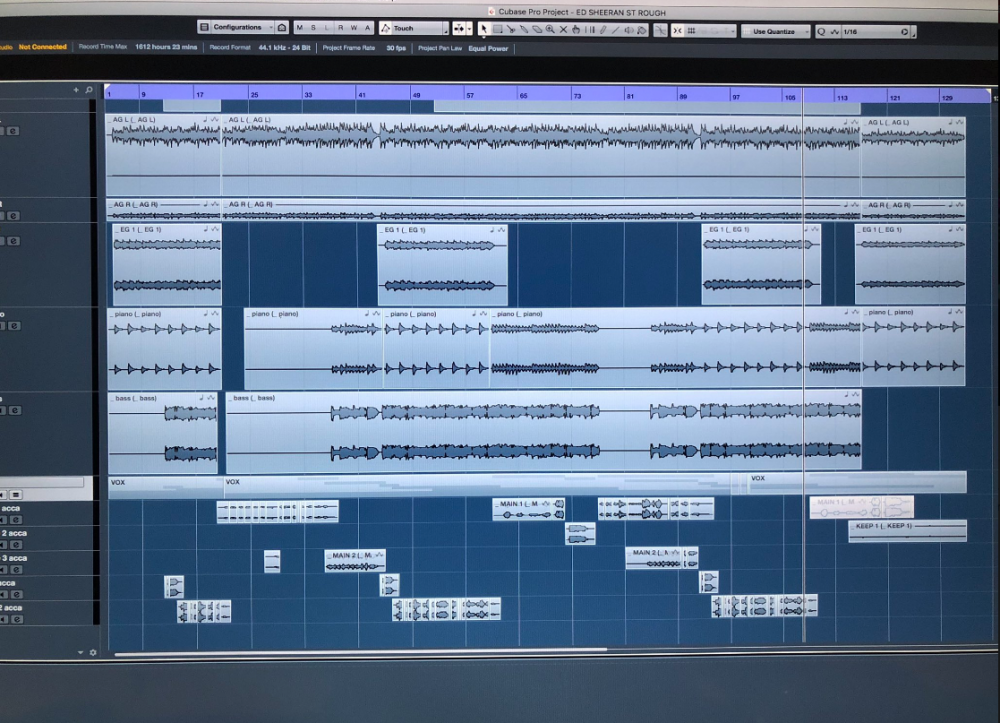The height and width of the screenshot is (723, 1000).
Task: Toggle Auto-Scroll on or off
Action: tap(459, 29)
